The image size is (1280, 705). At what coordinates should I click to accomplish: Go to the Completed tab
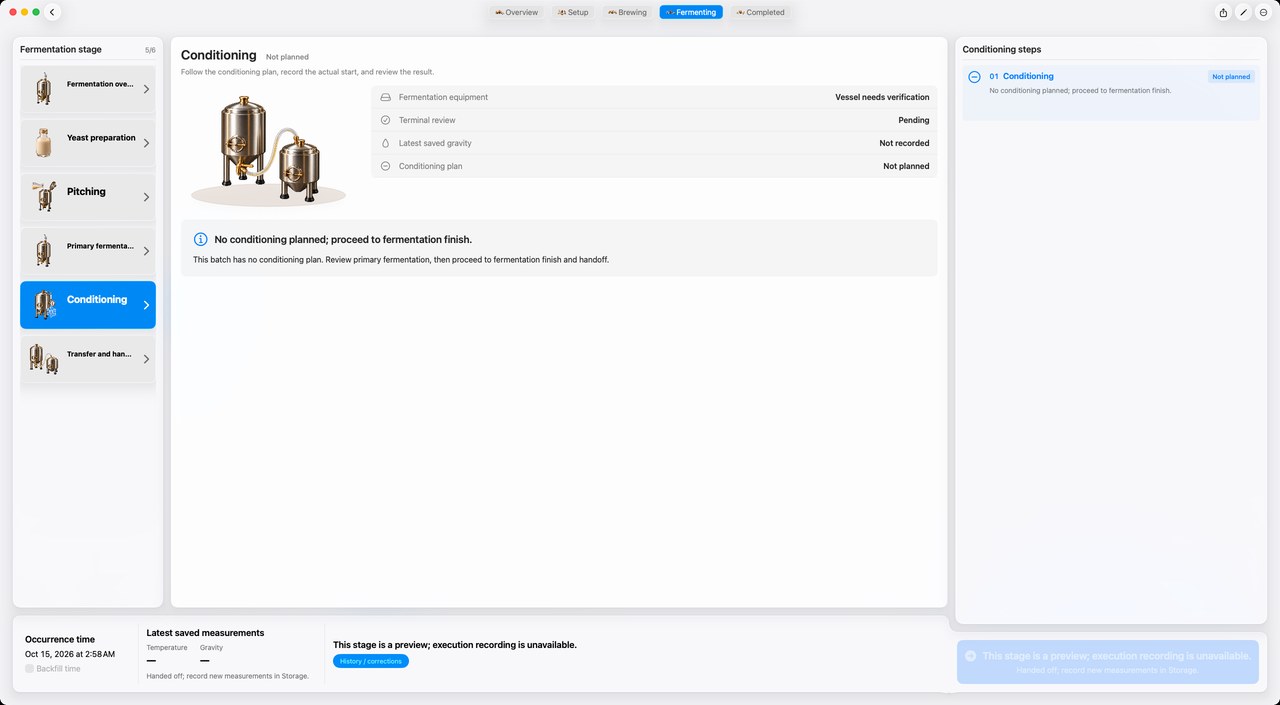760,12
